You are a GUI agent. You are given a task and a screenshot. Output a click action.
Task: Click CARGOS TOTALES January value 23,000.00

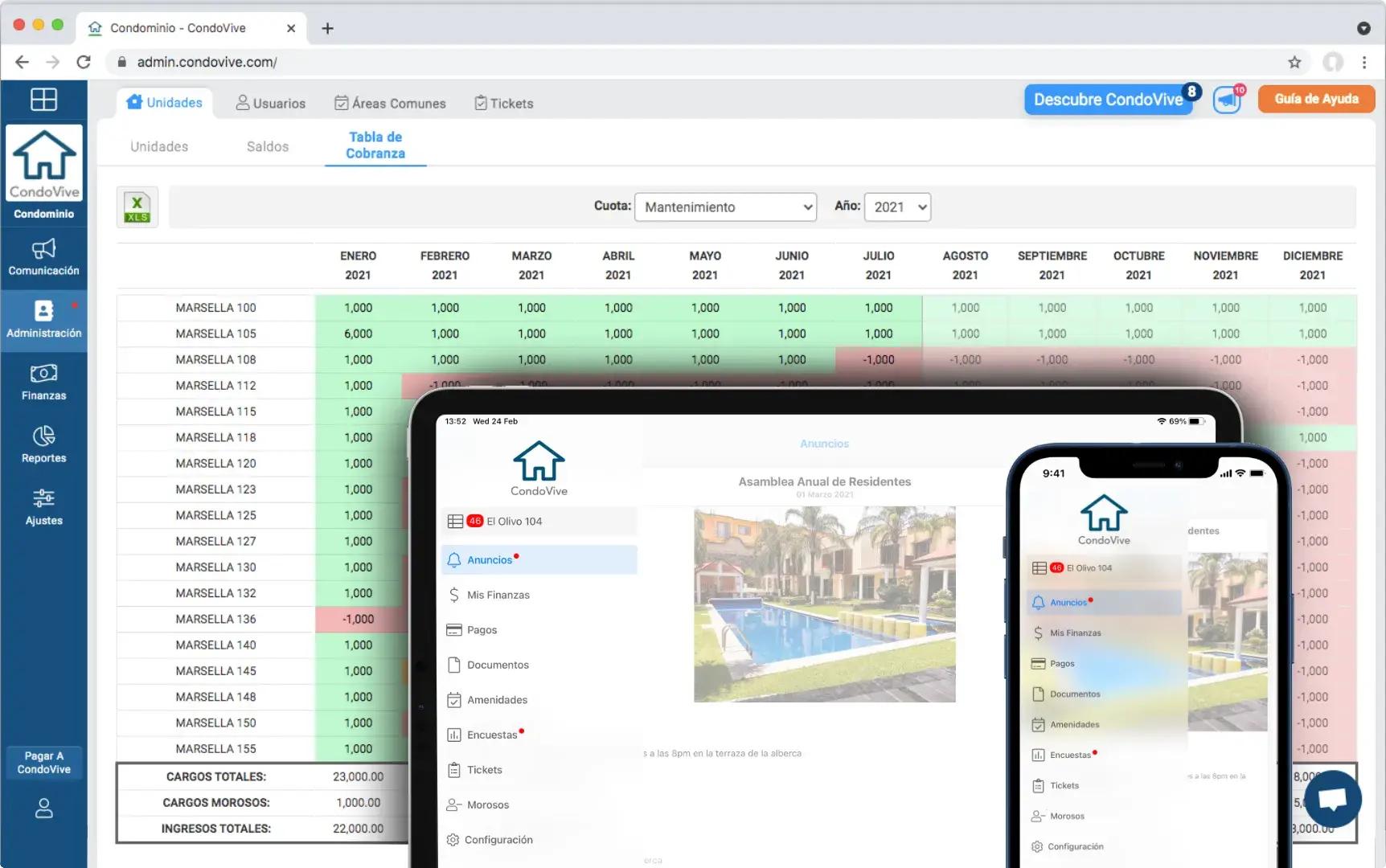[358, 776]
